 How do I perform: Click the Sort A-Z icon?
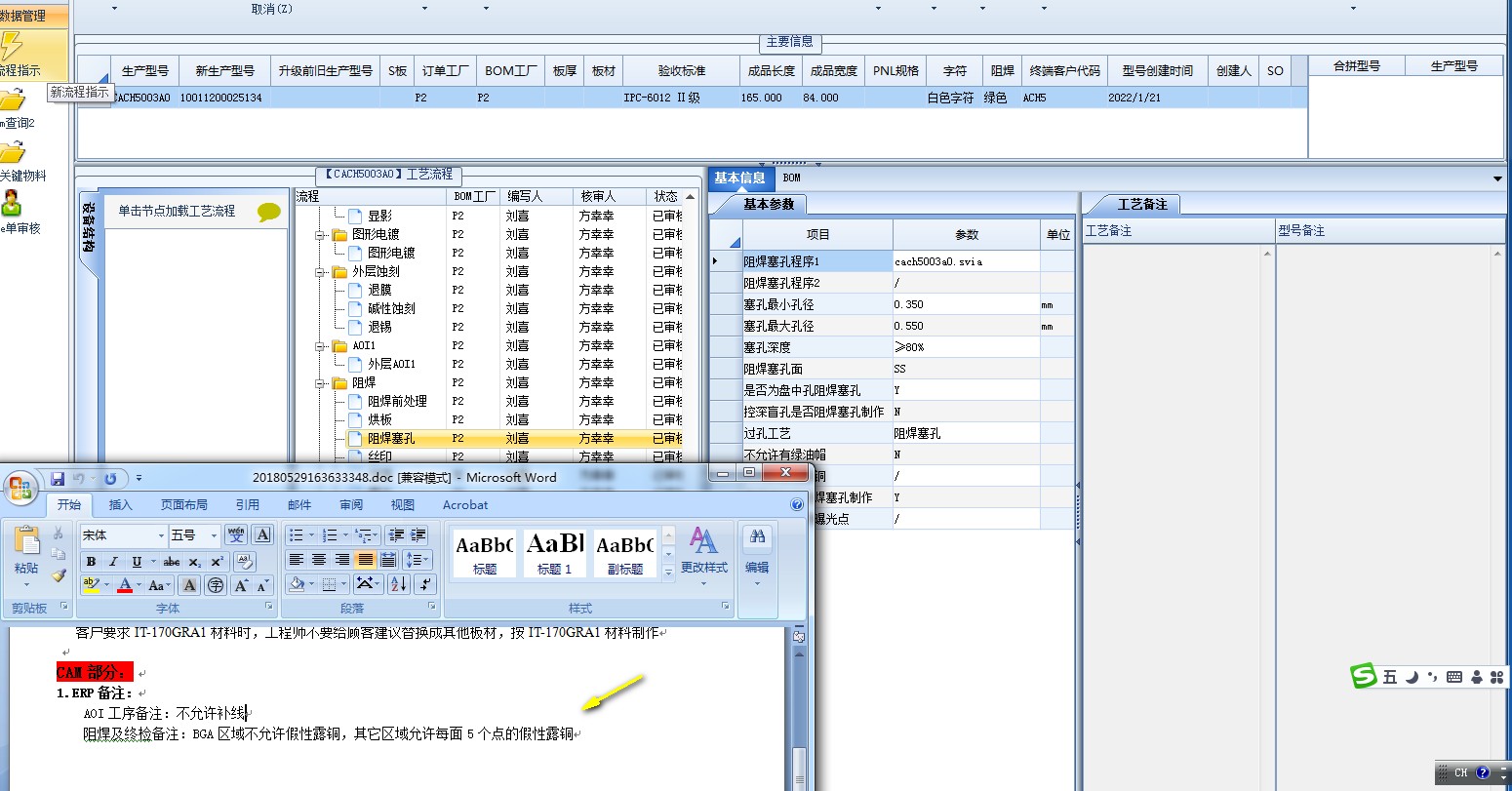pyautogui.click(x=398, y=584)
